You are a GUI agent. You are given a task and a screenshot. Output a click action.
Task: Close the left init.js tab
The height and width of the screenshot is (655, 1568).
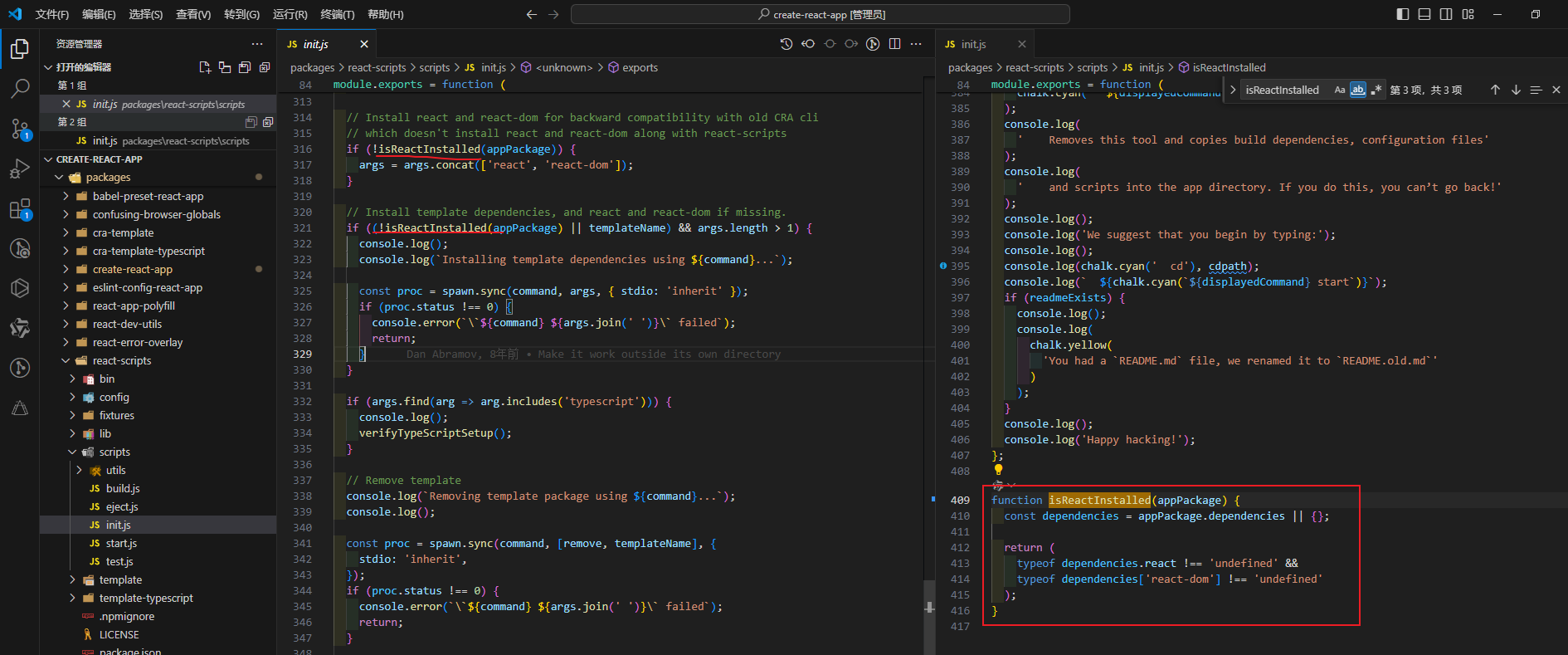point(364,44)
